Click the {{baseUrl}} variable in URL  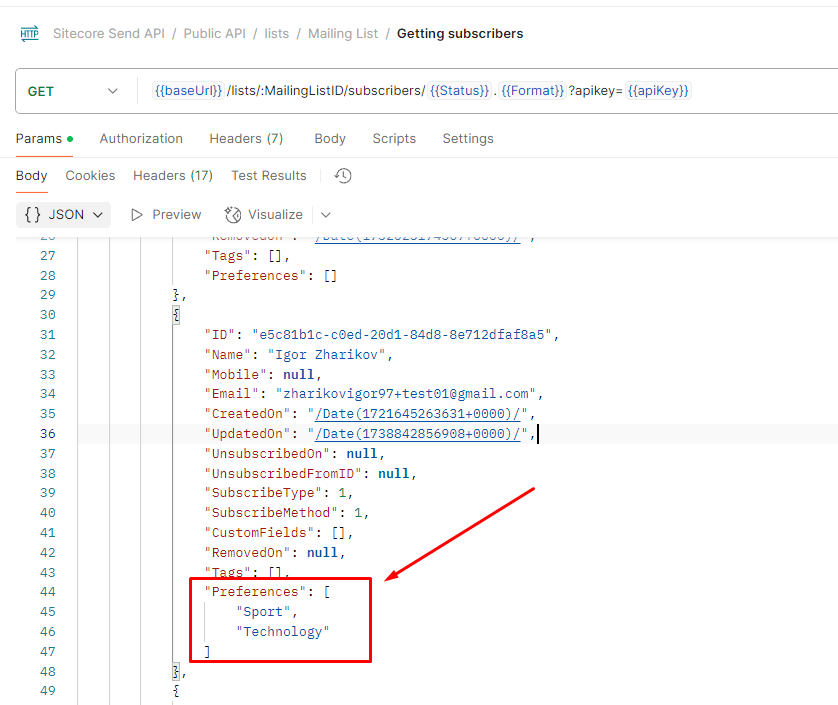click(188, 91)
